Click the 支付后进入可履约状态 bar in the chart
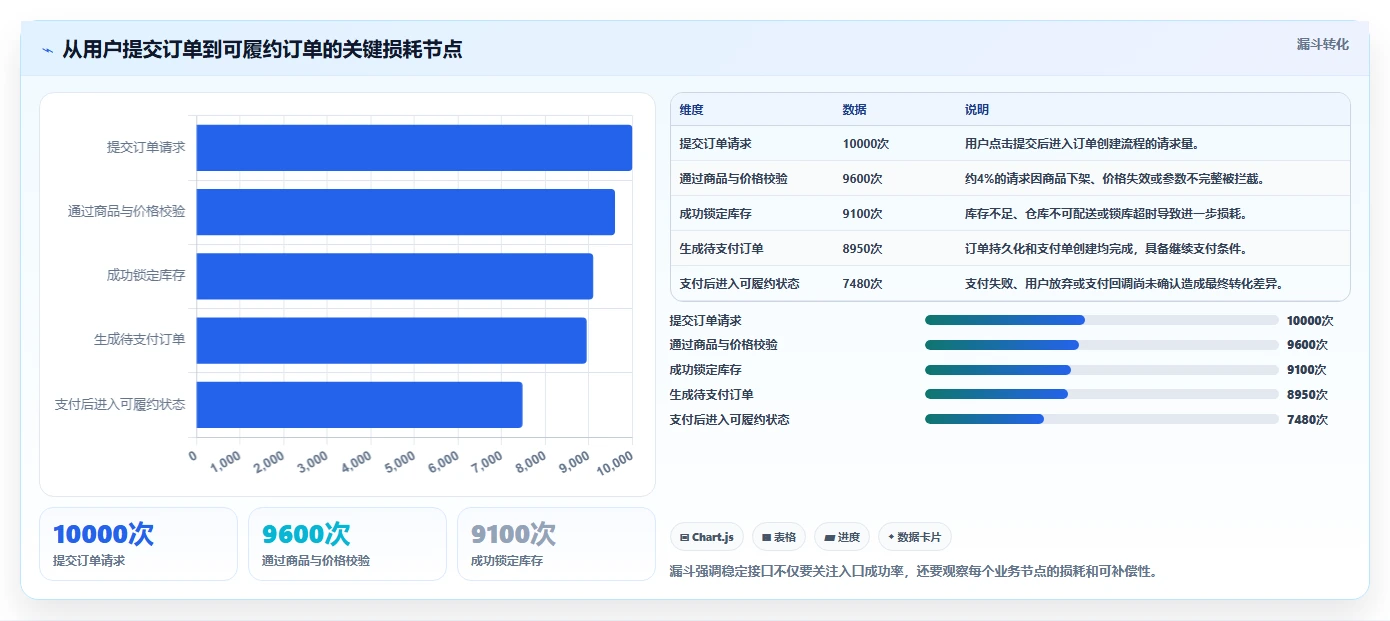This screenshot has height=621, width=1390. (359, 404)
